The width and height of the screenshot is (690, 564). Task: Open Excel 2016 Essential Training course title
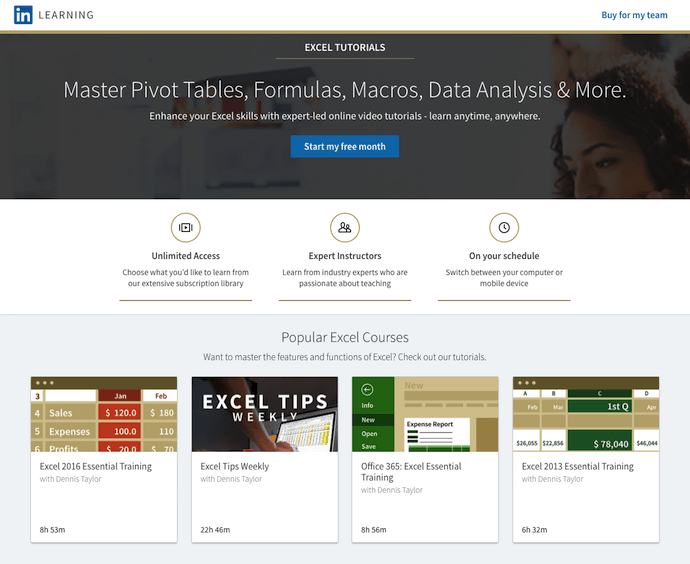(x=95, y=466)
